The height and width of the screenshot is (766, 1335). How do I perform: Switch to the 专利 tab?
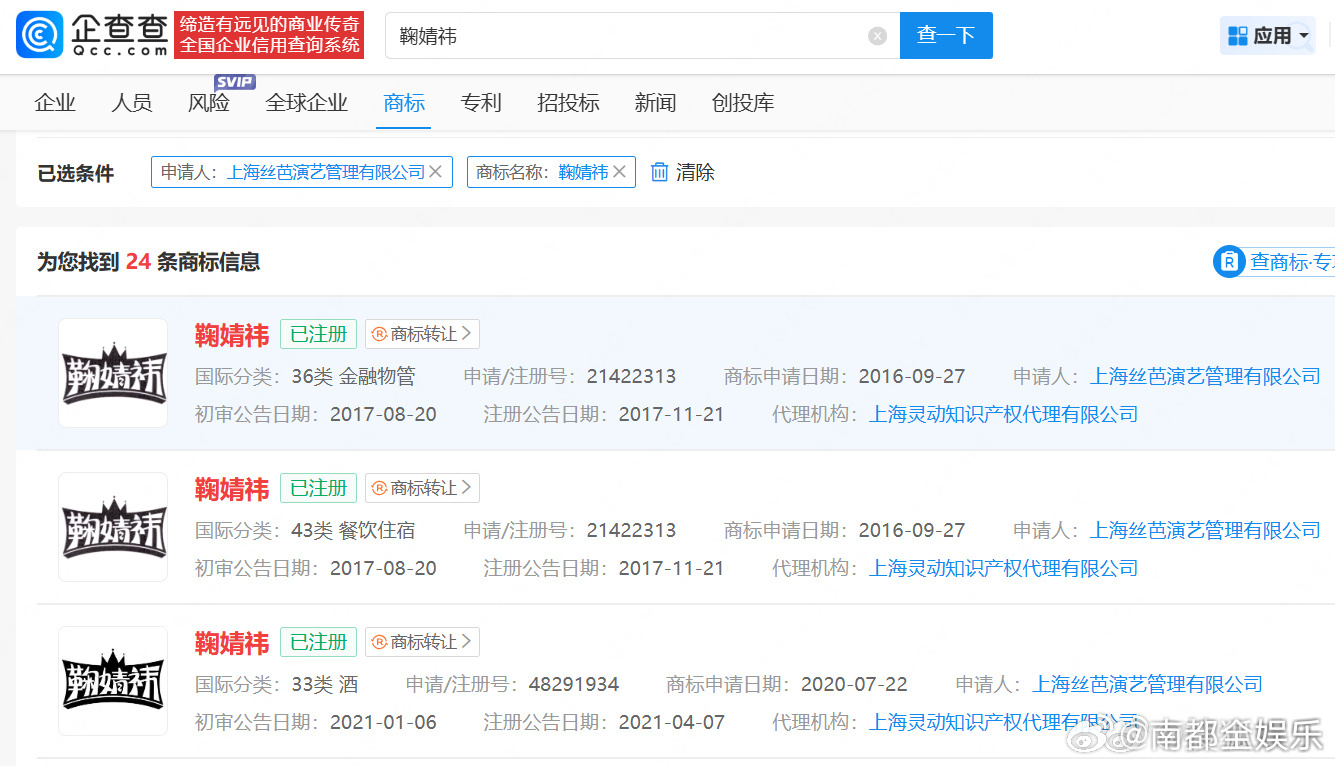pyautogui.click(x=481, y=102)
